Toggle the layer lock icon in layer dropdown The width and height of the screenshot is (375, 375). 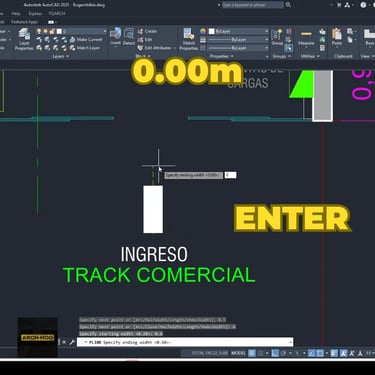pos(52,31)
